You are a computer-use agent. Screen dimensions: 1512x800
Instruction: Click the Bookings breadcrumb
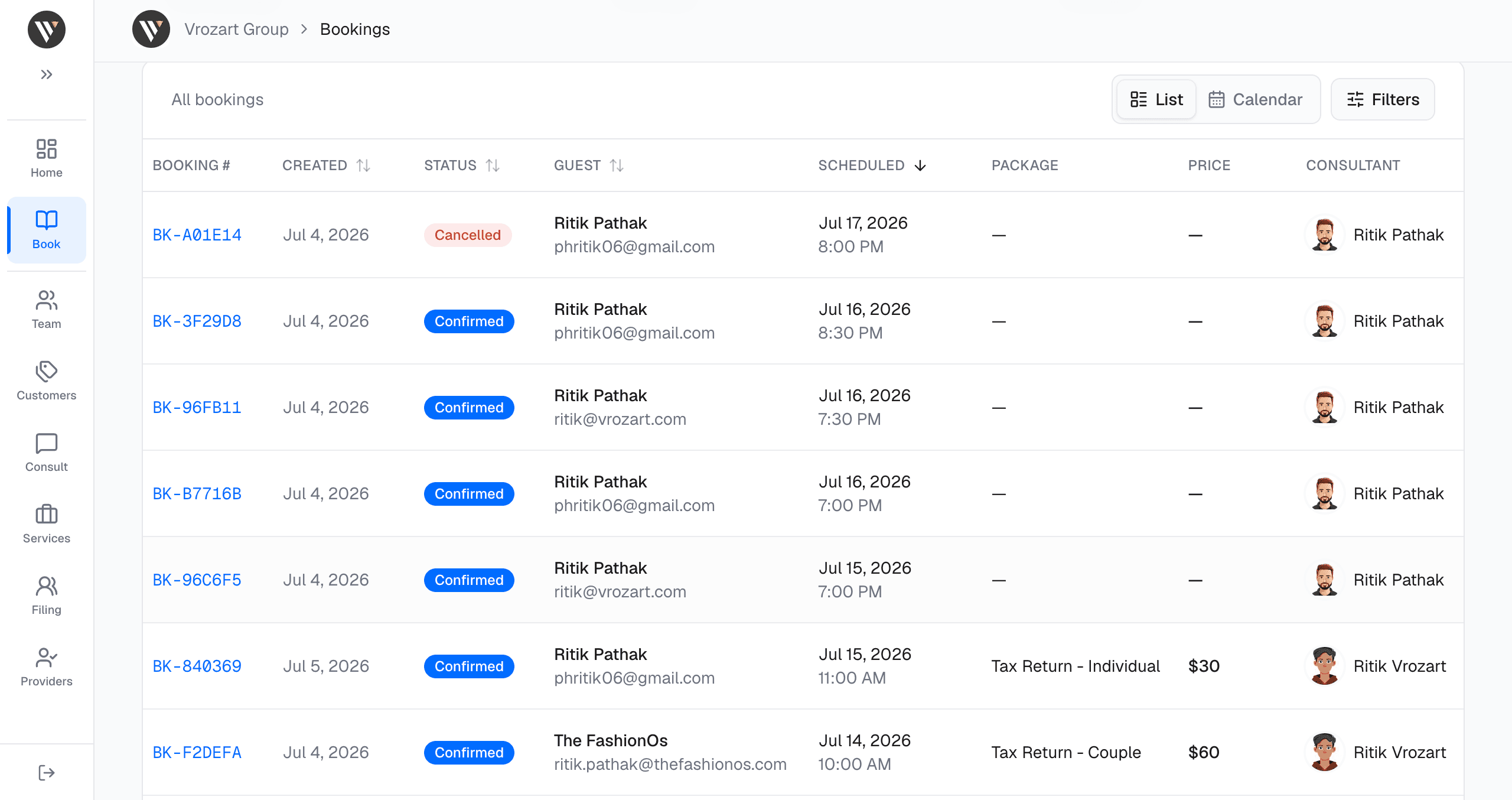[x=355, y=29]
